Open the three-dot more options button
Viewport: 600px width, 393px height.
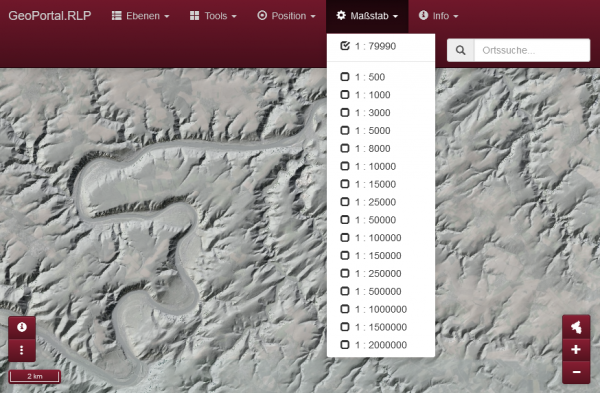click(22, 350)
